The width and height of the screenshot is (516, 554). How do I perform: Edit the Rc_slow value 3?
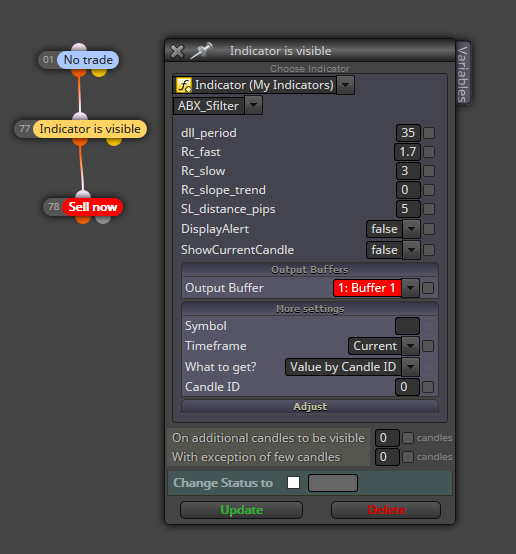point(408,171)
